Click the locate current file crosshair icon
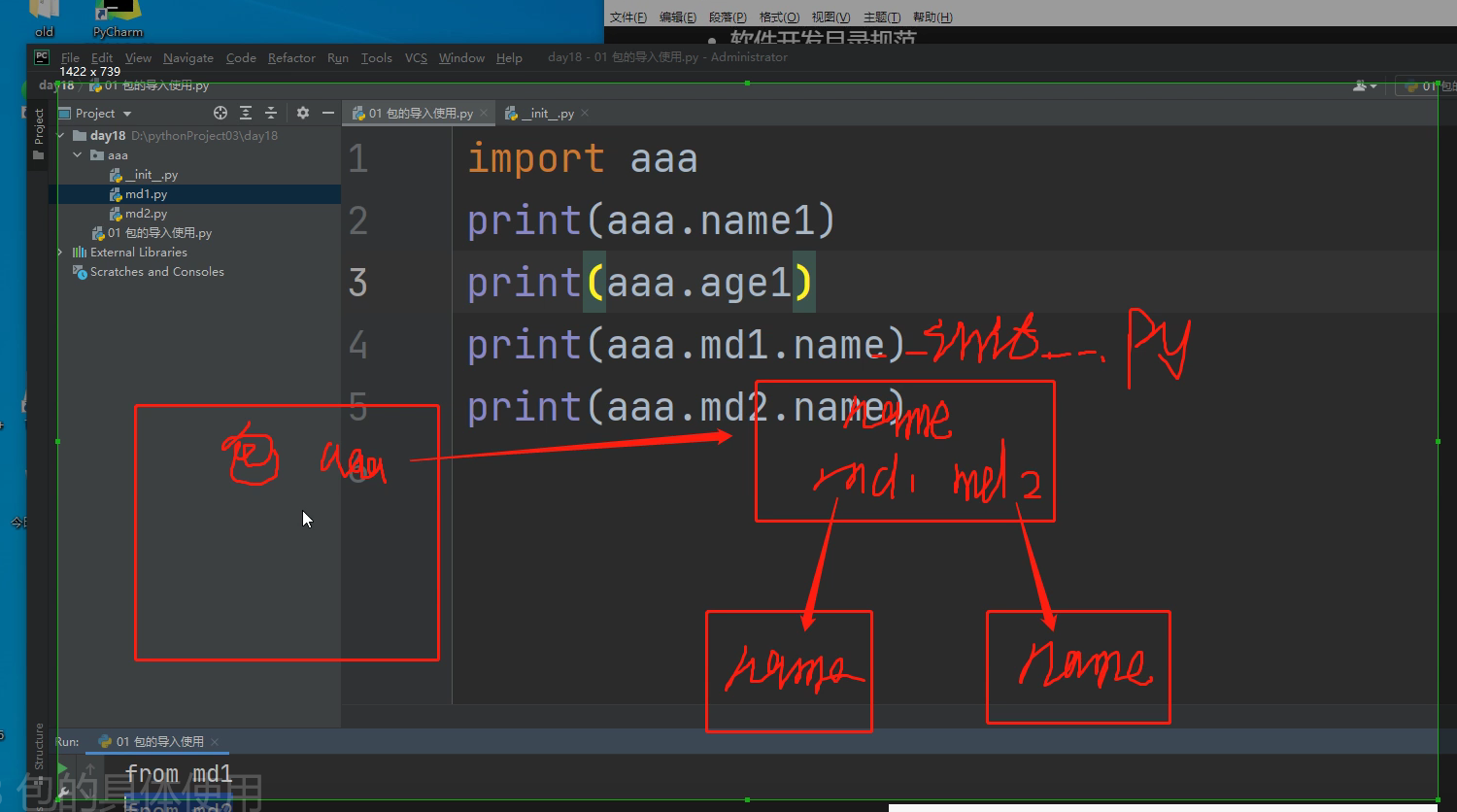The width and height of the screenshot is (1457, 812). point(220,113)
